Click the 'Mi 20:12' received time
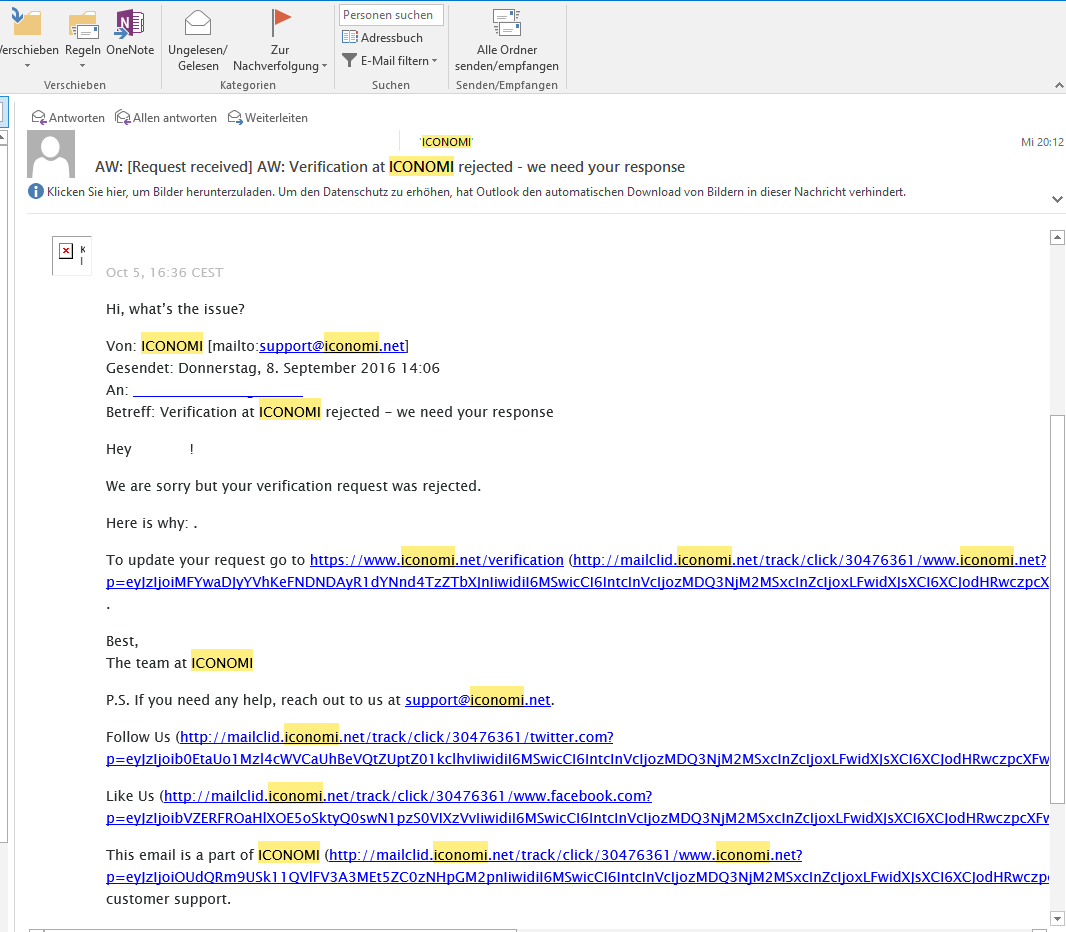The width and height of the screenshot is (1066, 932). (x=1042, y=142)
